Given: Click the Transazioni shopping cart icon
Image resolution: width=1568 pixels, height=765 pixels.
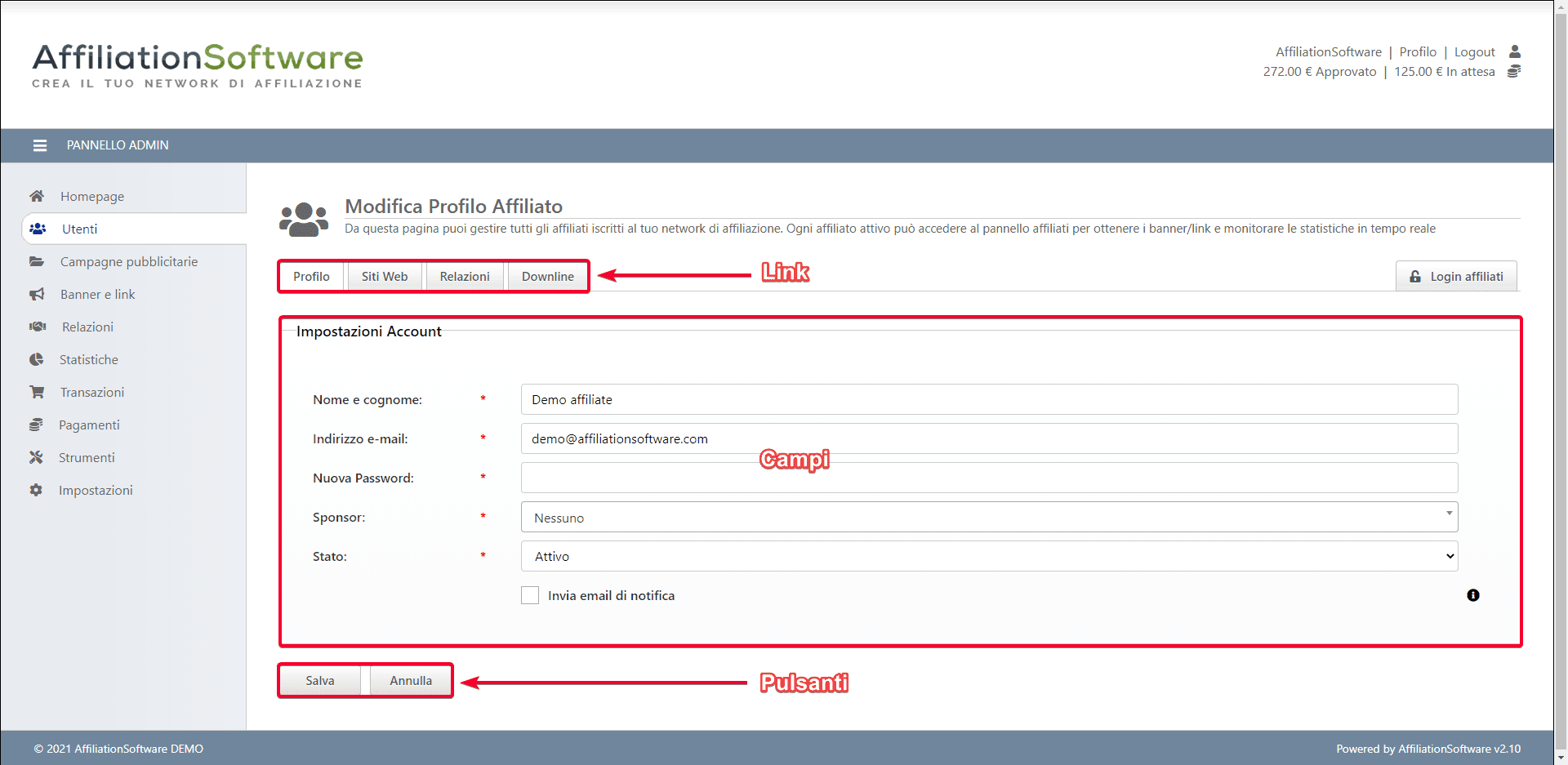Looking at the screenshot, I should pos(37,392).
